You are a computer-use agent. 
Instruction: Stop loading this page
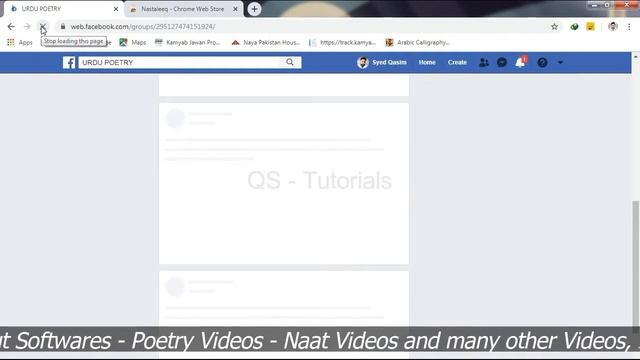42,27
